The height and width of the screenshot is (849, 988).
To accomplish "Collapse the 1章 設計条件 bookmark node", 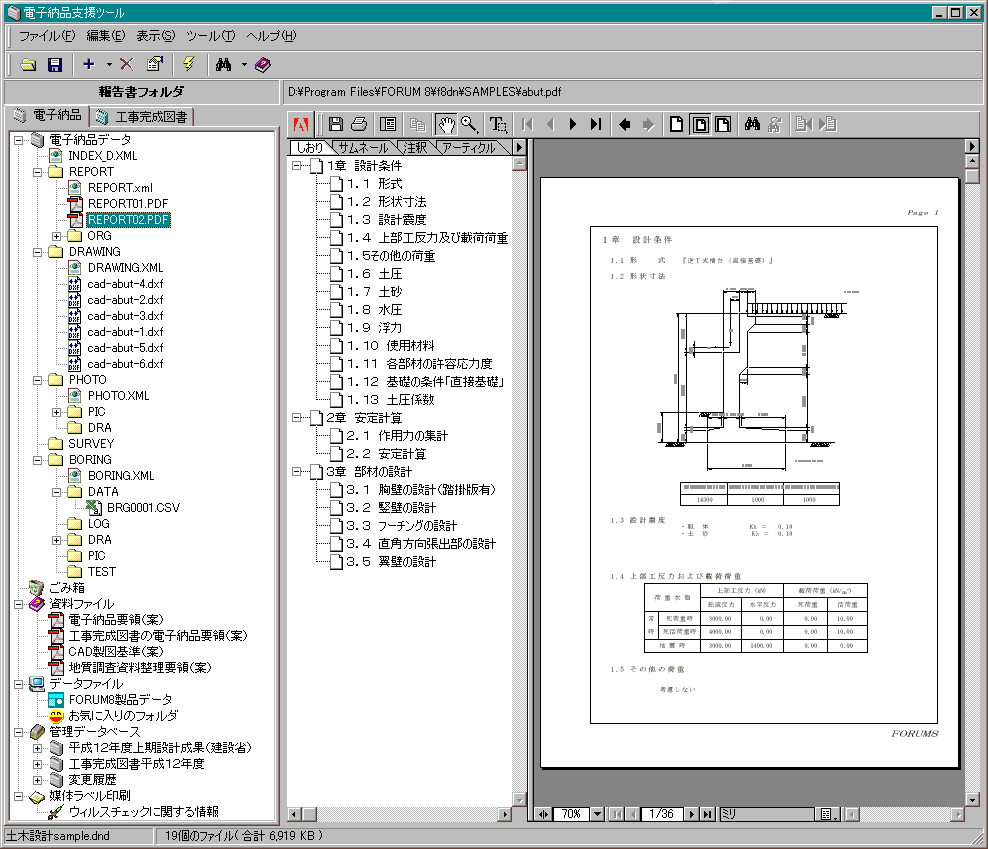I will pyautogui.click(x=296, y=166).
